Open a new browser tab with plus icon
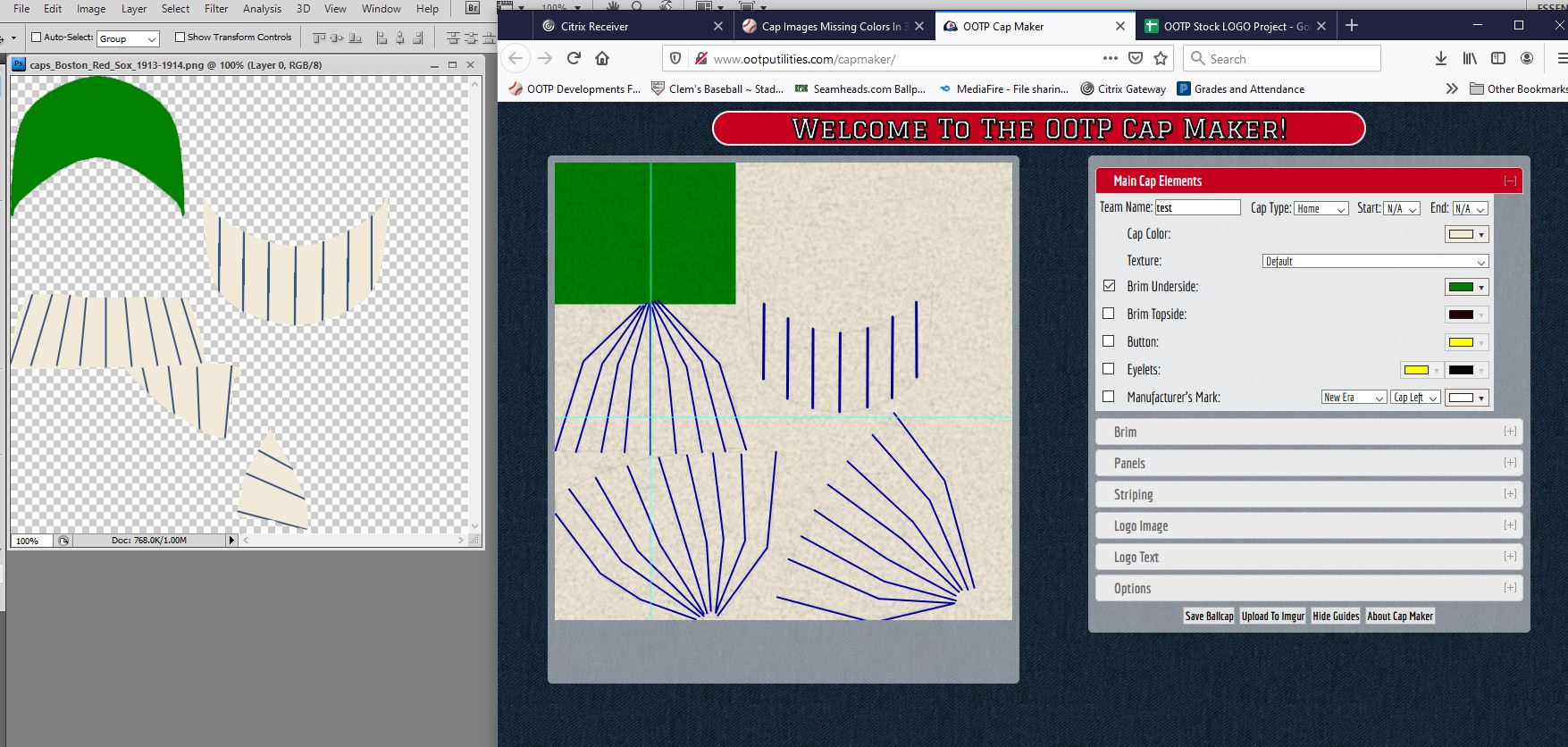 (1352, 26)
